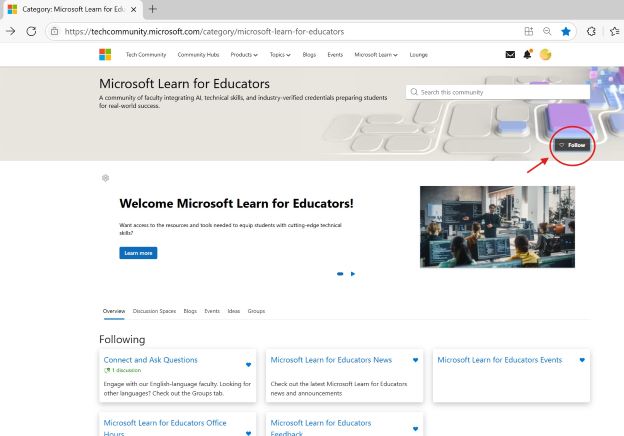
Task: Advance the carousel with the play arrow
Action: click(x=353, y=274)
